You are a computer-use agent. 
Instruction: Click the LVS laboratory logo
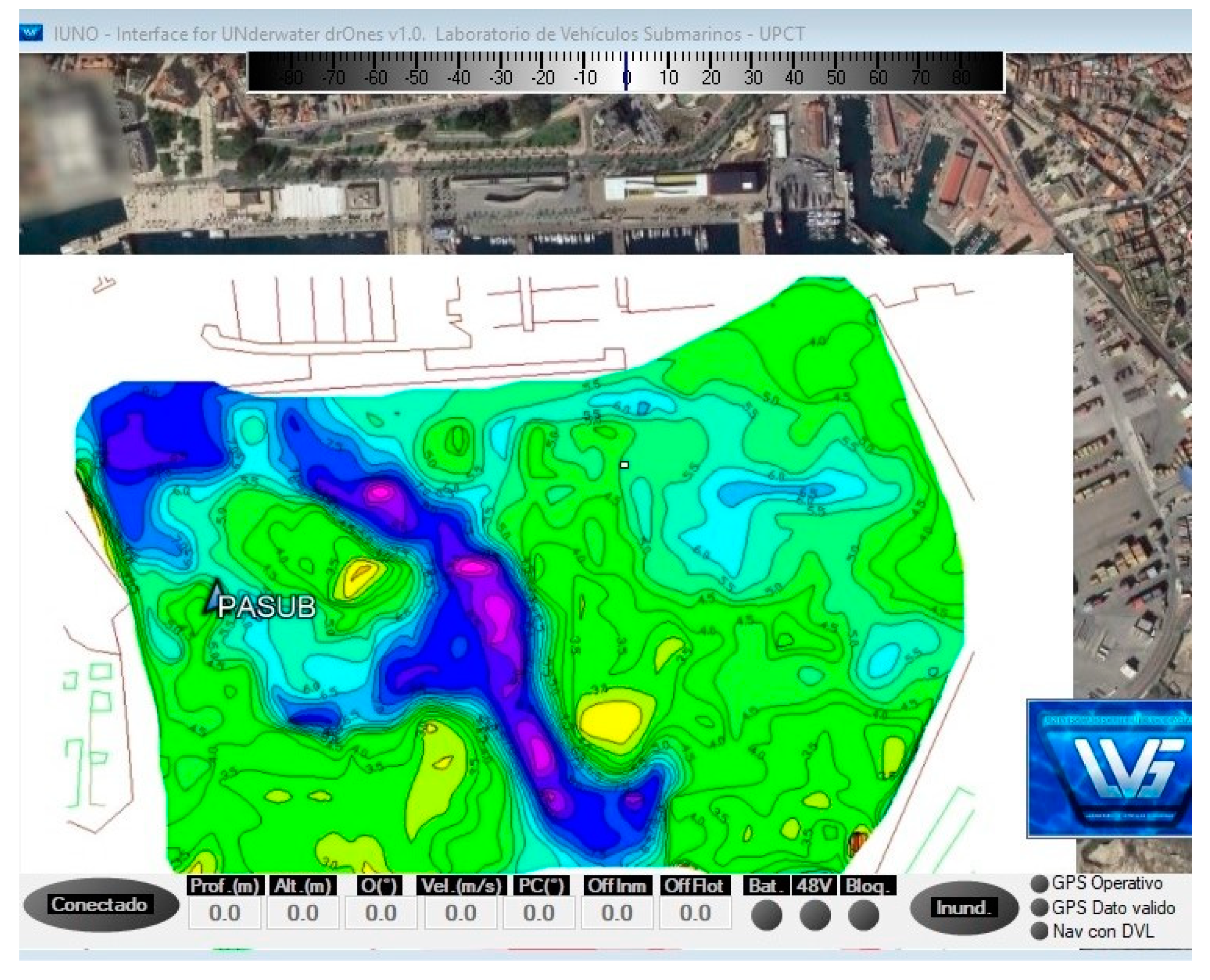pos(1109,768)
